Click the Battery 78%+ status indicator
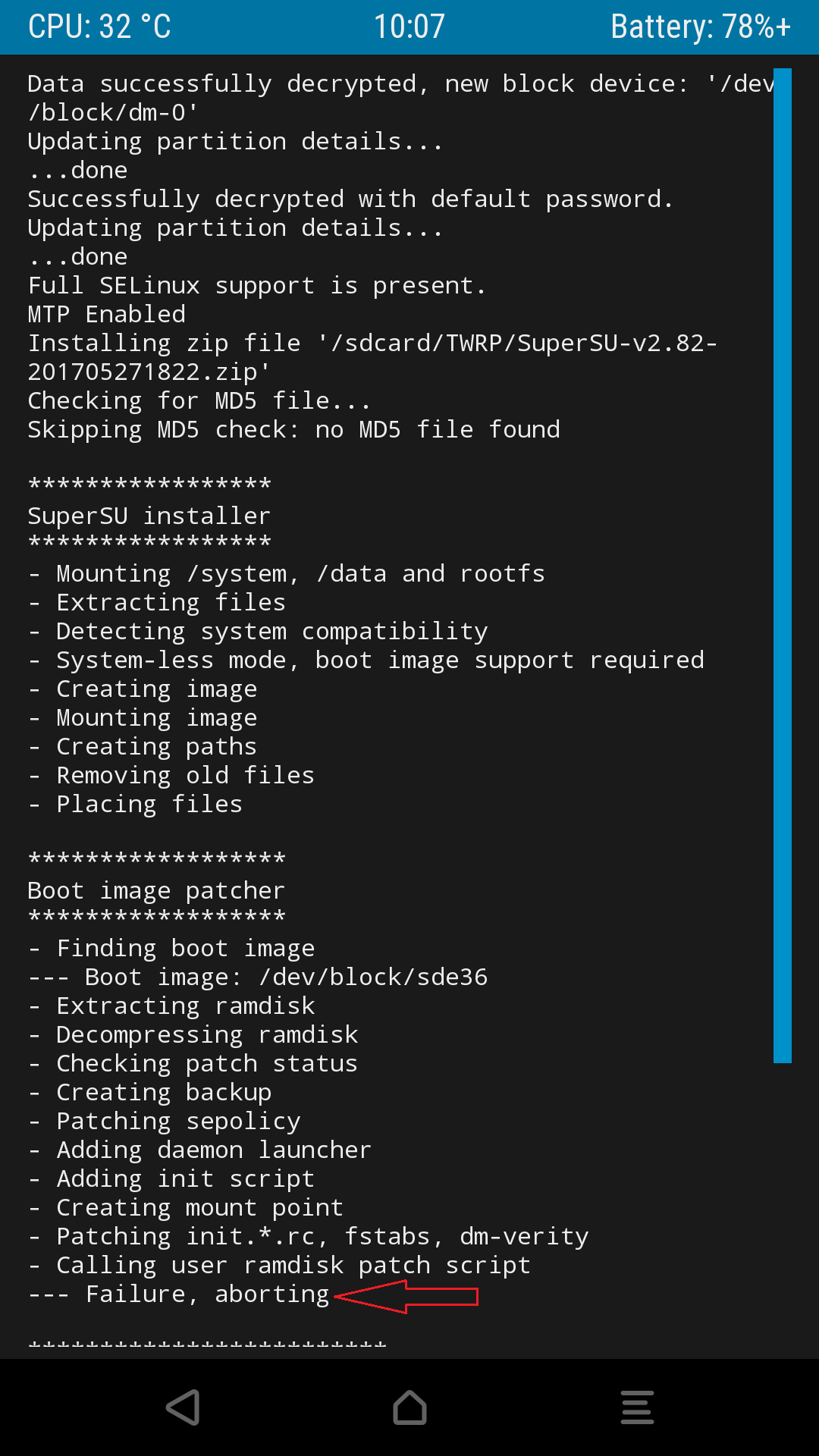Viewport: 819px width, 1456px height. point(701,27)
